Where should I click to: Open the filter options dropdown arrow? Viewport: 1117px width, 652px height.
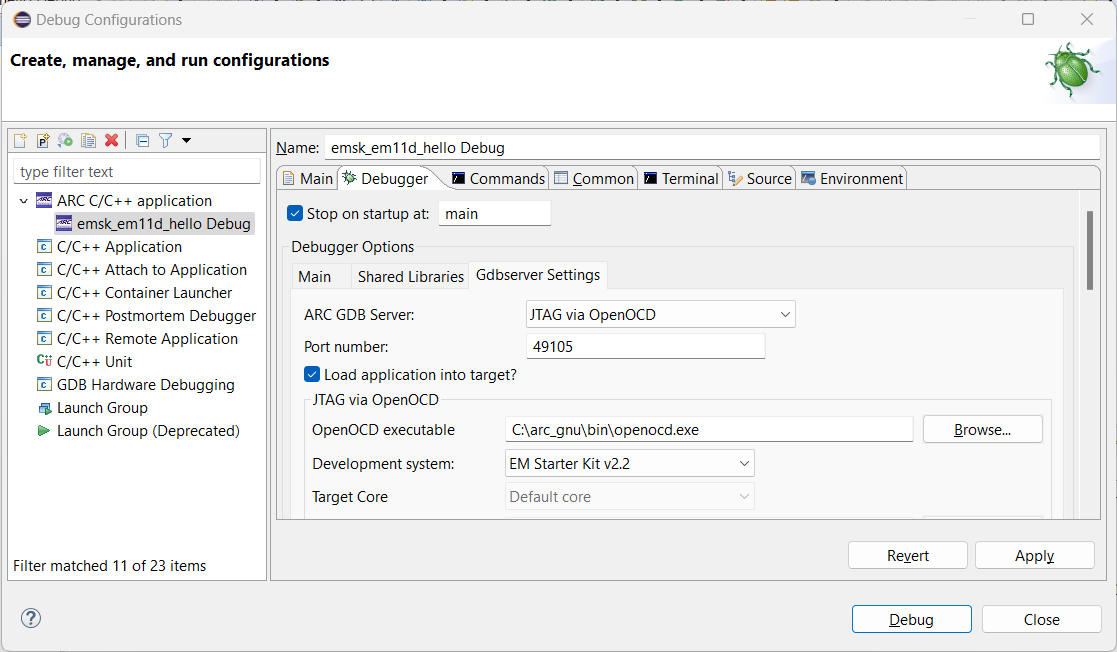[x=187, y=140]
